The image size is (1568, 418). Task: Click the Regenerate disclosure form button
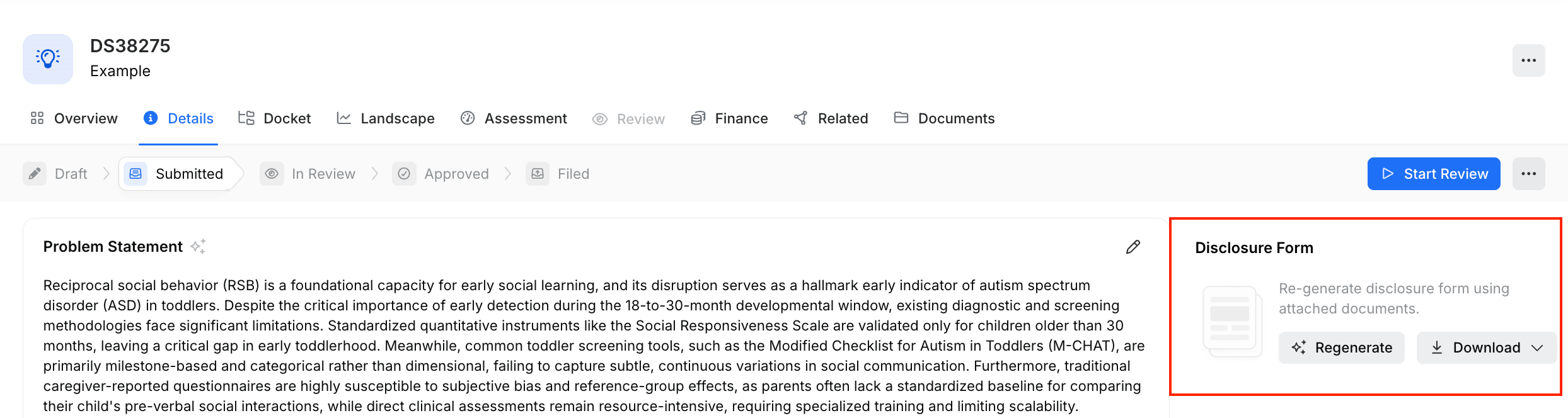point(1342,347)
